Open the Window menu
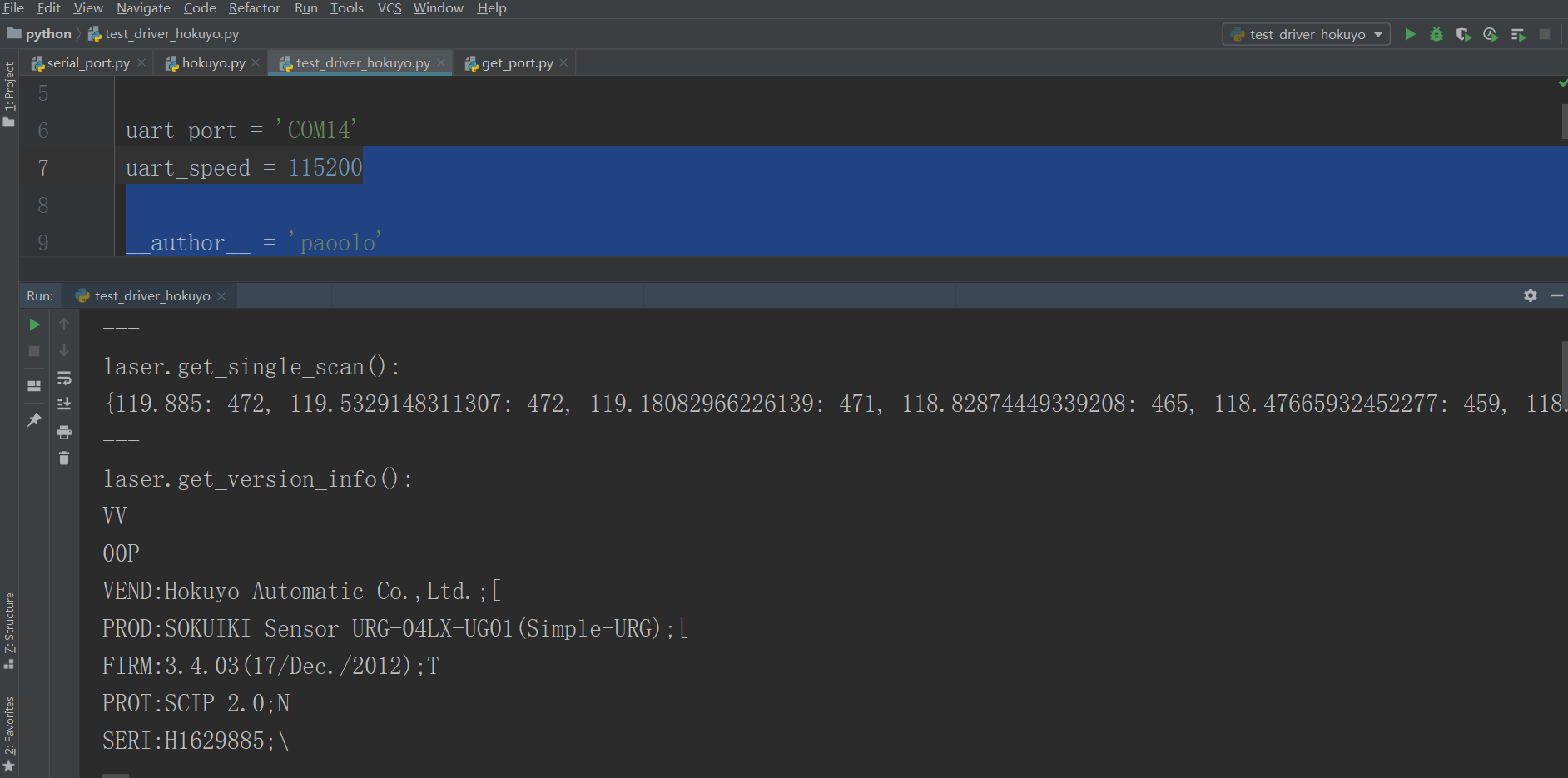Viewport: 1568px width, 778px height. (439, 8)
